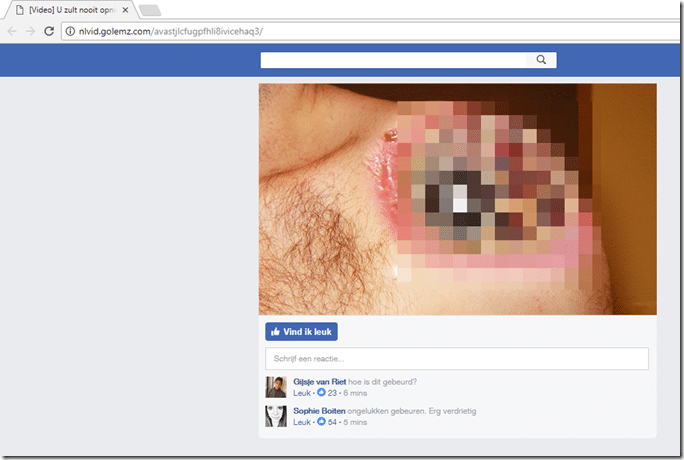Screen dimensions: 684x460
Task: Click Leuk under Sophie's comment
Action: pos(302,422)
